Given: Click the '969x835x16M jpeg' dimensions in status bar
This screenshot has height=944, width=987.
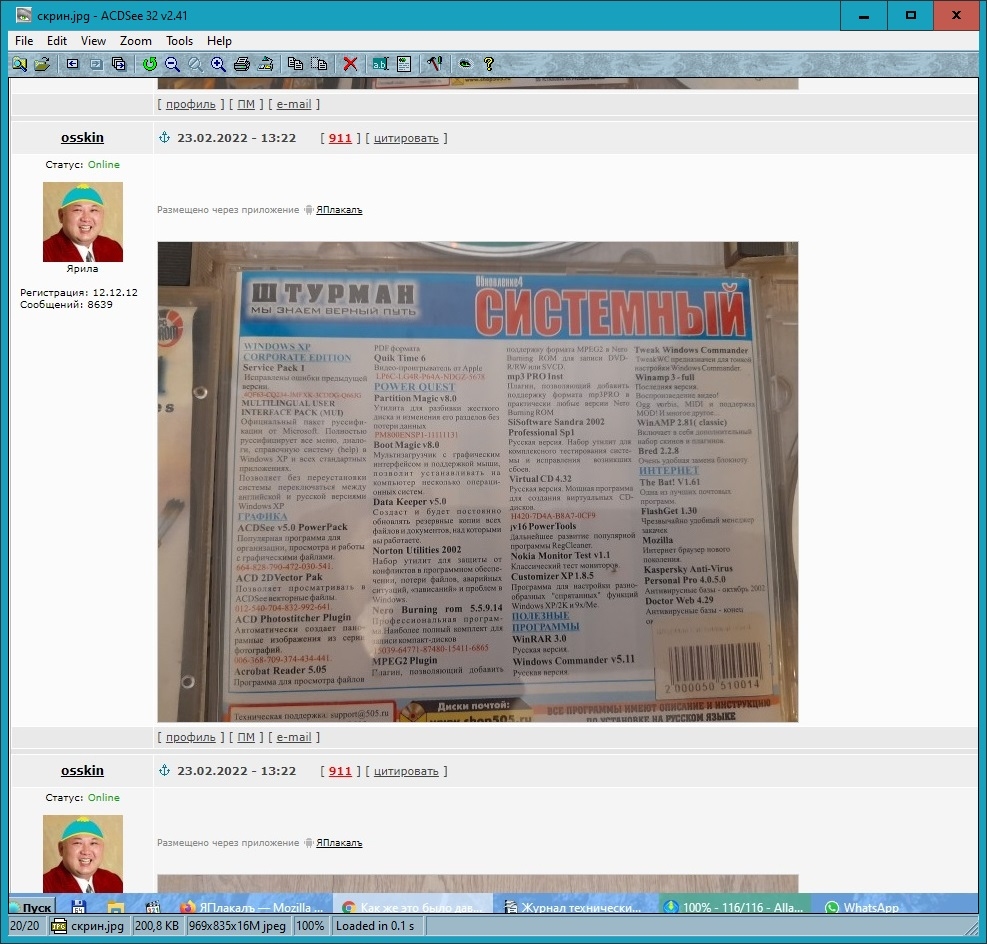Looking at the screenshot, I should coord(237,926).
